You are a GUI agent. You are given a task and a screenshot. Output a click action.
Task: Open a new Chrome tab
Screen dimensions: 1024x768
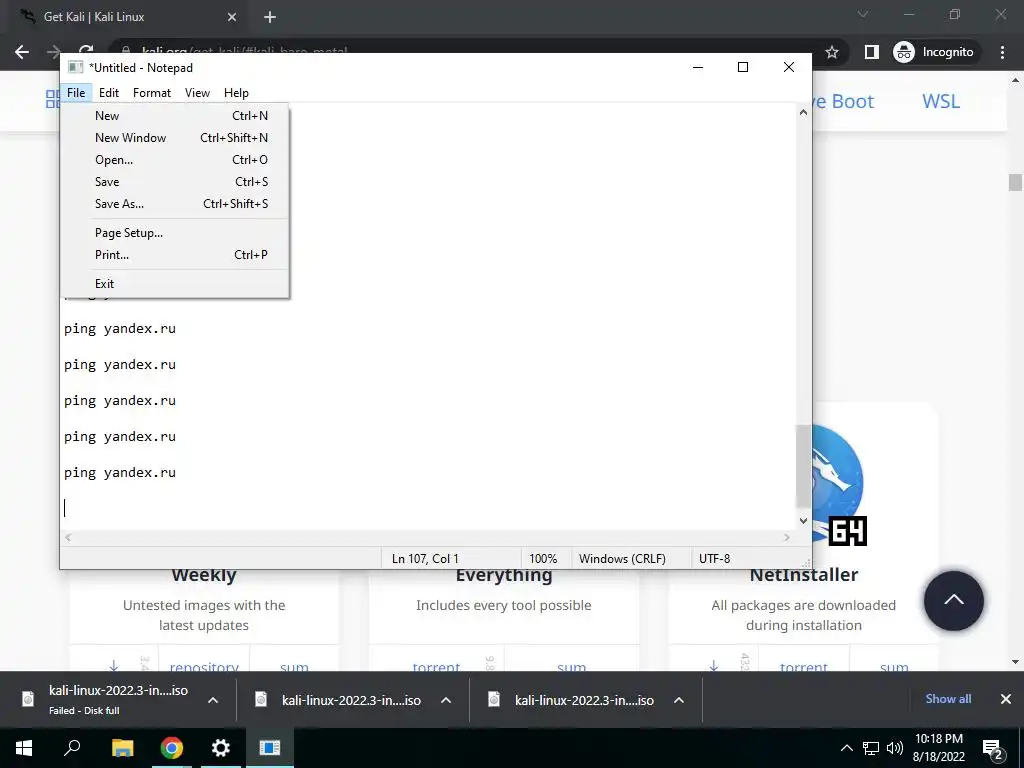click(270, 17)
